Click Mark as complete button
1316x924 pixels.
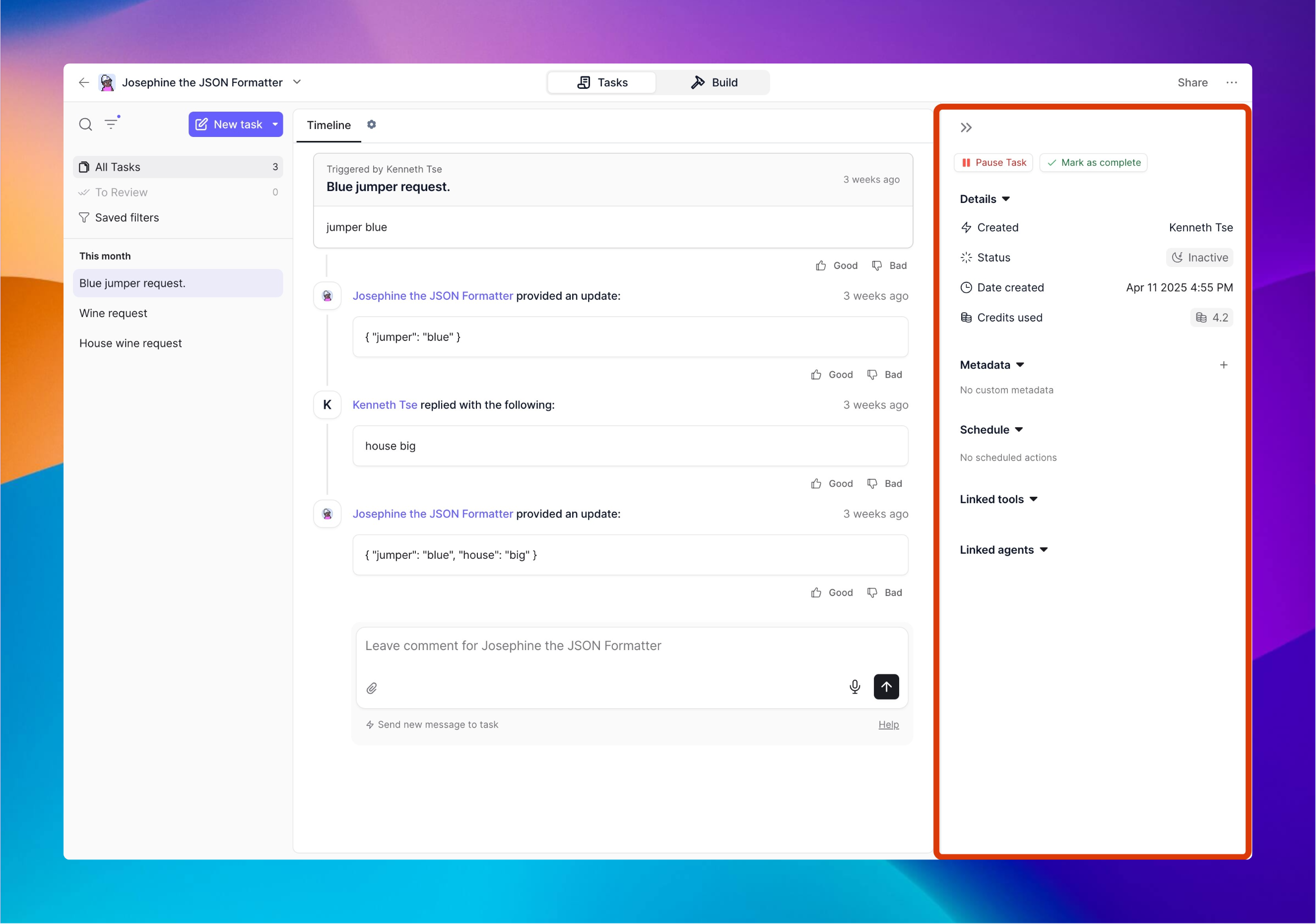pyautogui.click(x=1094, y=163)
